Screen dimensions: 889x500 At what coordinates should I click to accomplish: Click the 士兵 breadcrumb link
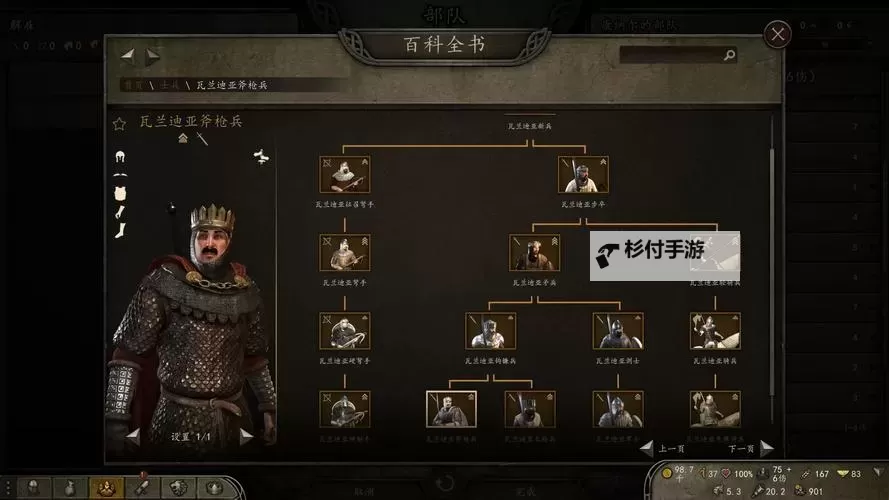pos(170,85)
